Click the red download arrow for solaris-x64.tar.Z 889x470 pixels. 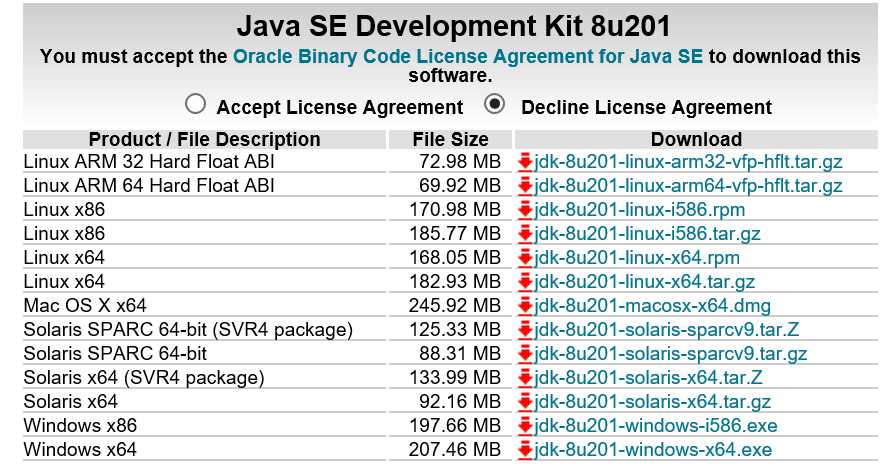[x=525, y=378]
